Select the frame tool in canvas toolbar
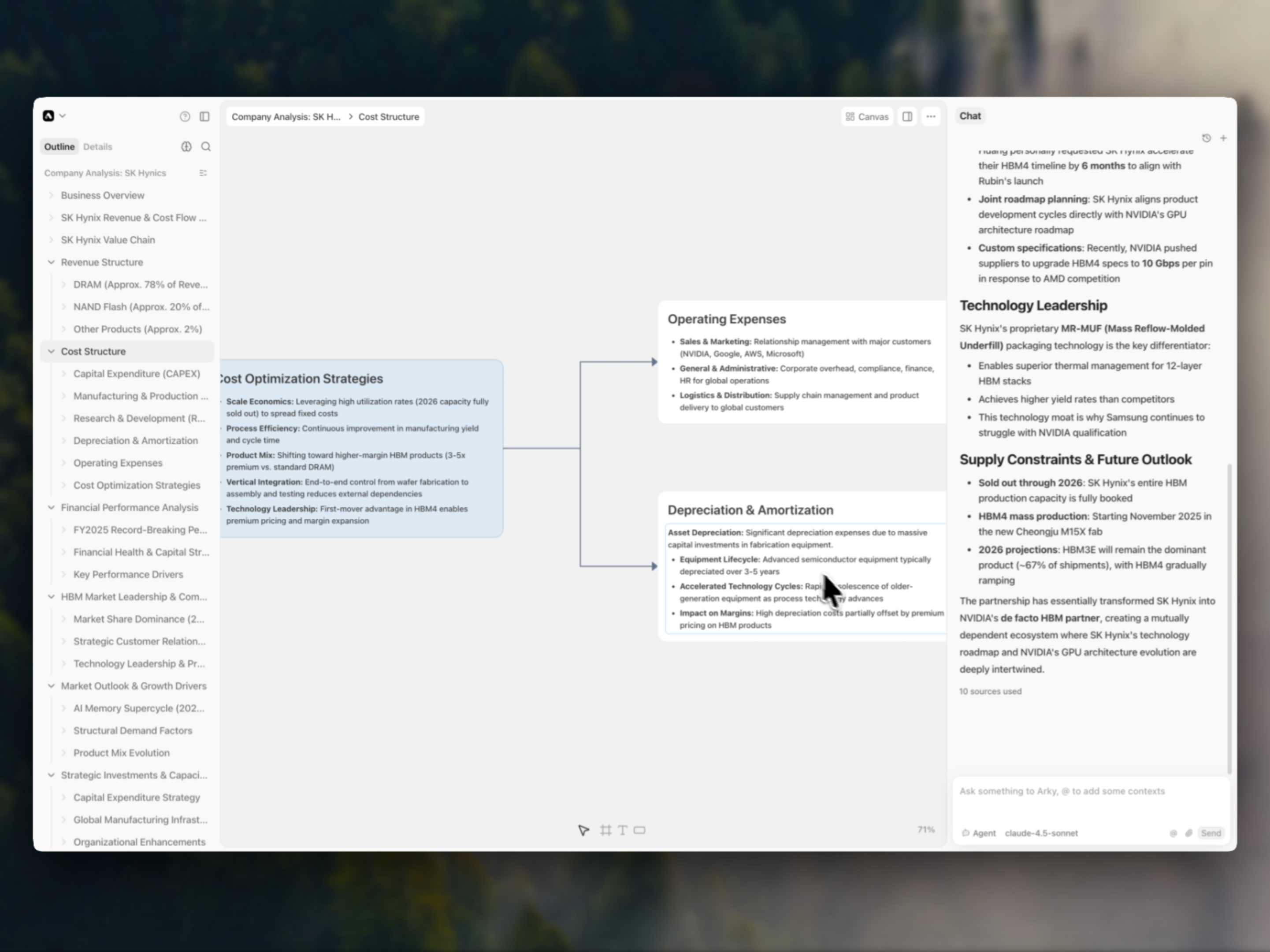Viewport: 1270px width, 952px height. click(605, 830)
